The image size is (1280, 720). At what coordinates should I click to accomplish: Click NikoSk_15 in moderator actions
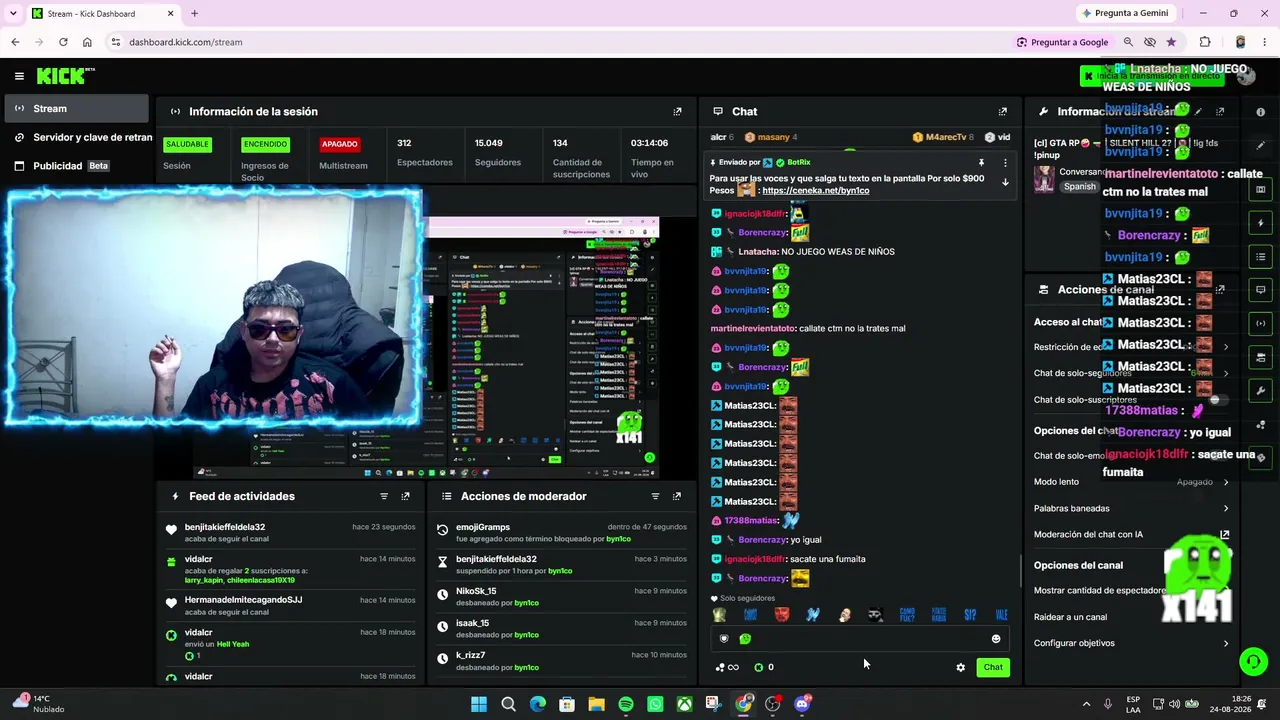pyautogui.click(x=476, y=591)
